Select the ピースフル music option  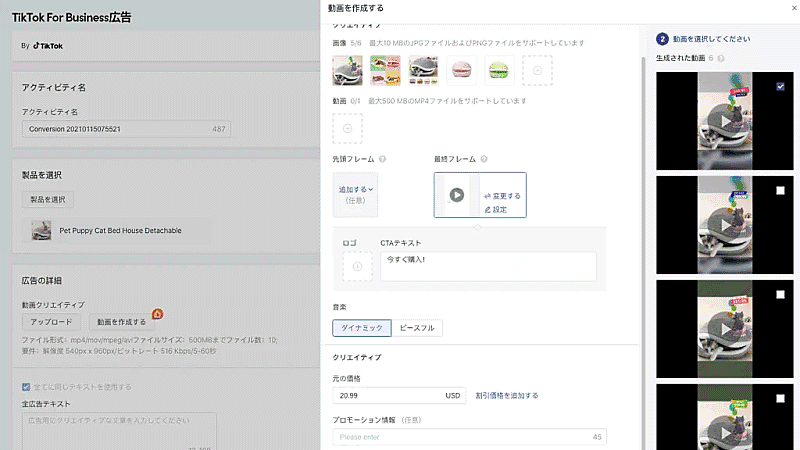pos(417,328)
